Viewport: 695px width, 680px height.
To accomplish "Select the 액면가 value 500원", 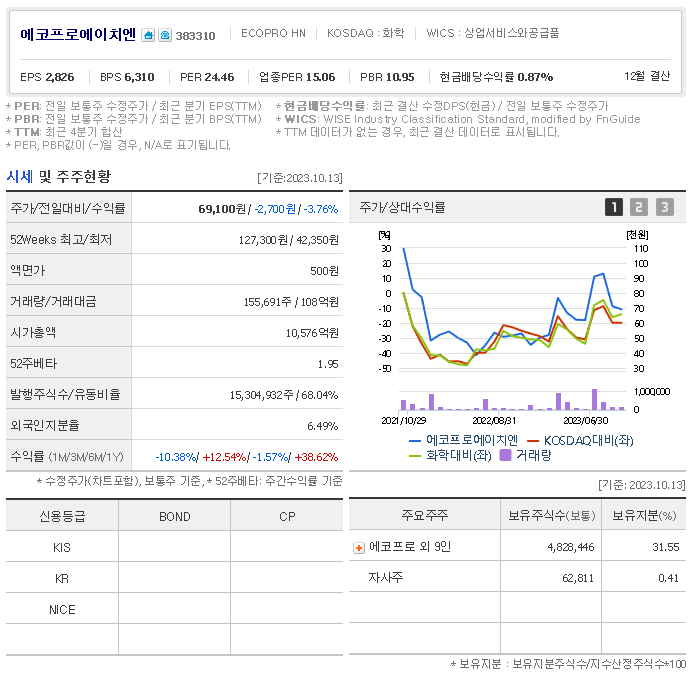I will (x=324, y=271).
